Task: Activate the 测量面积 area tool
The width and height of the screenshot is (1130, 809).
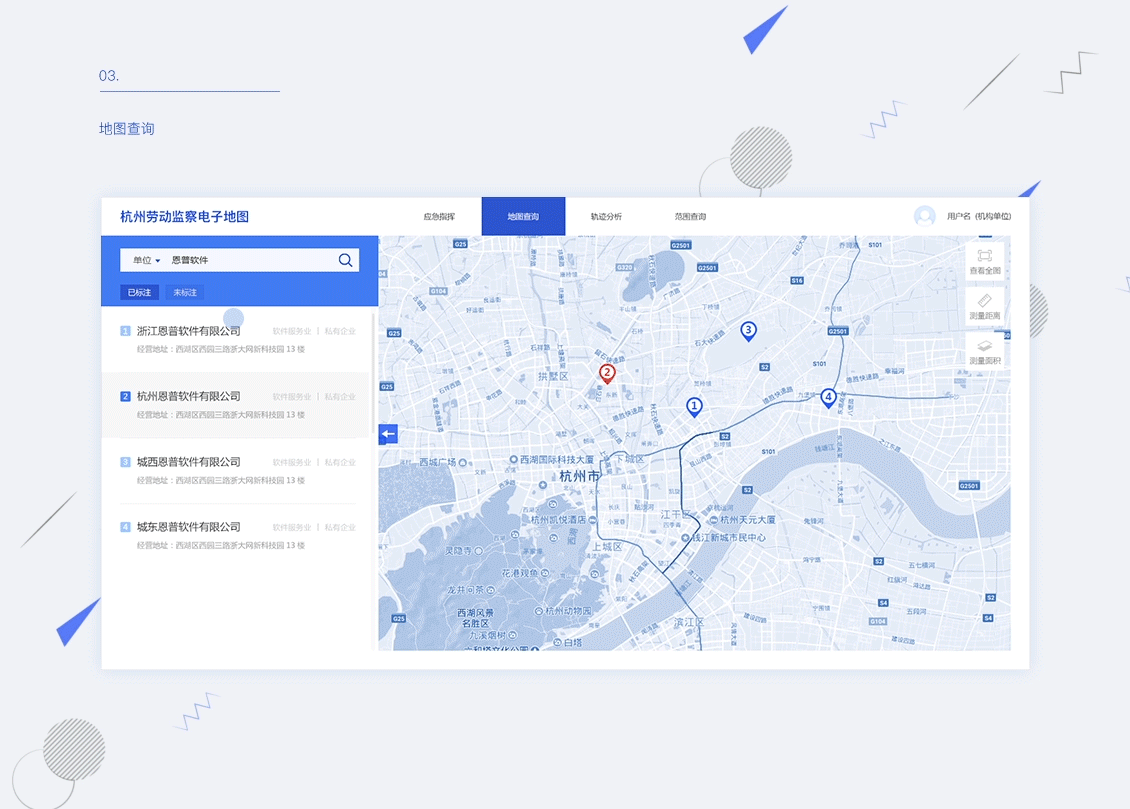Action: (x=984, y=351)
